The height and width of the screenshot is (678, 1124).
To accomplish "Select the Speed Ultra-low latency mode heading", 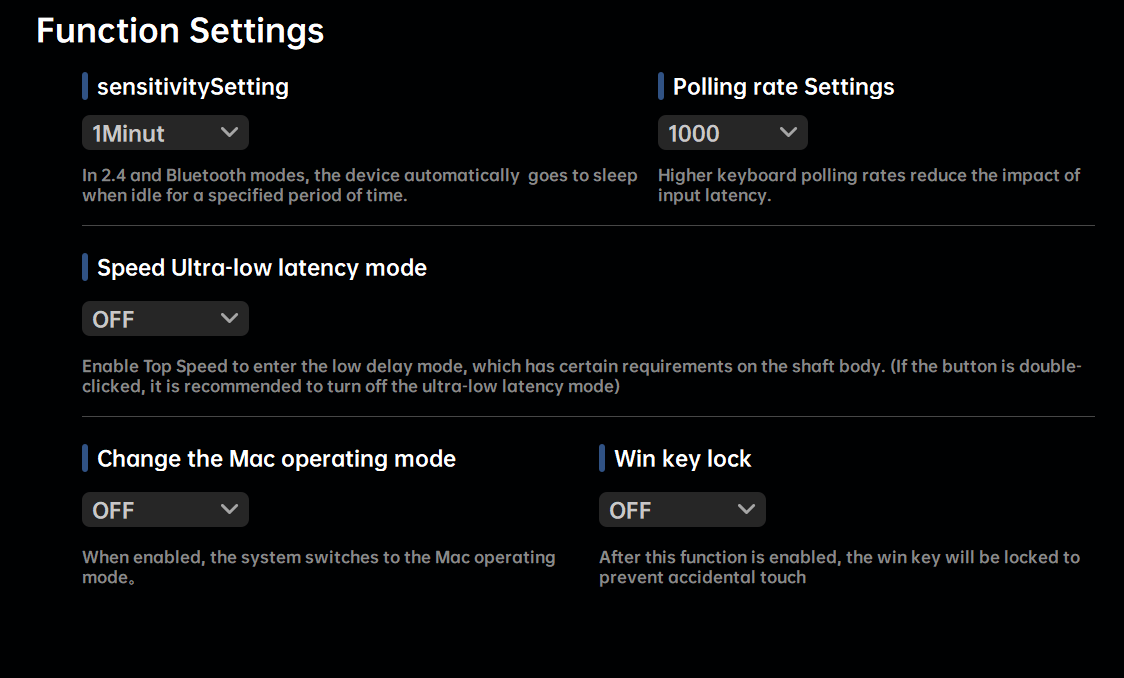I will click(x=261, y=268).
